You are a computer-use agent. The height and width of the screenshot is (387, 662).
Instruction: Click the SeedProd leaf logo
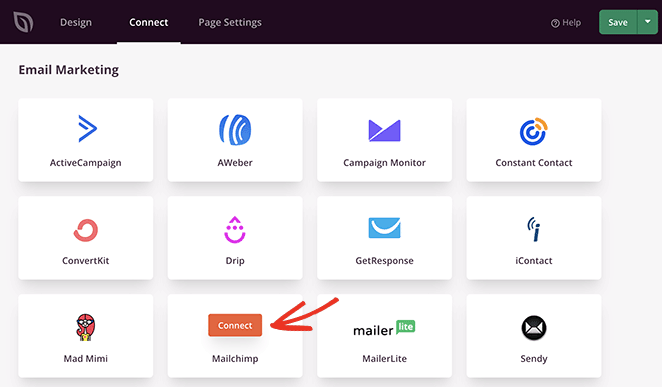[23, 22]
